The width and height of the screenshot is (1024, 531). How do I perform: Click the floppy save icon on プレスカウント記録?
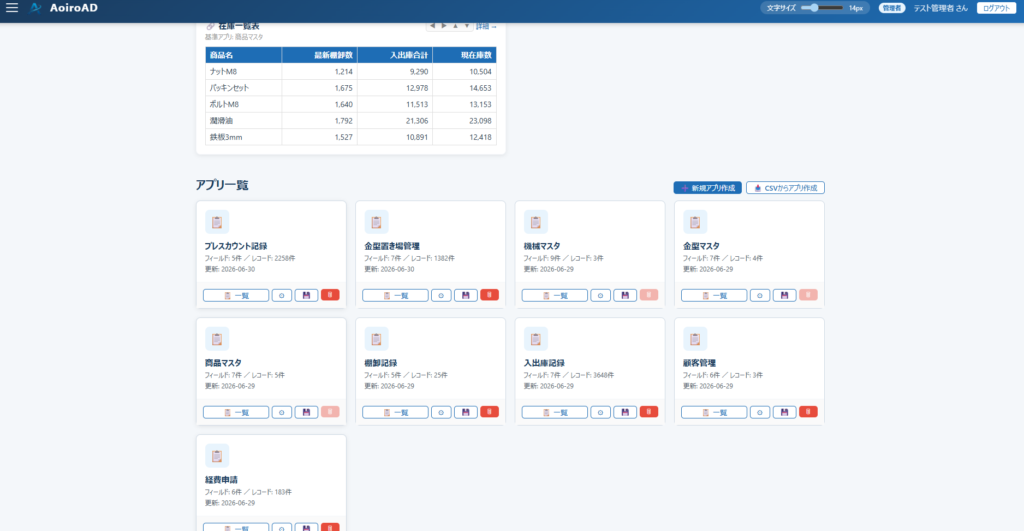[x=306, y=295]
